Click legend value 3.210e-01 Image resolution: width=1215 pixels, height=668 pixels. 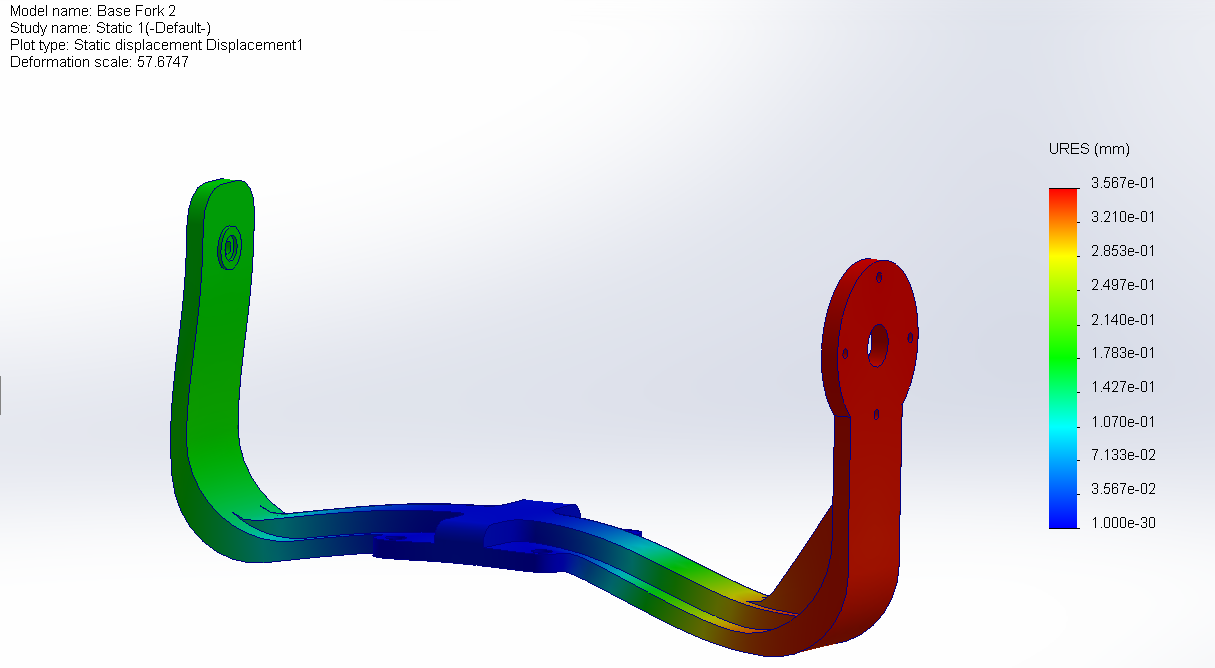coord(1124,217)
